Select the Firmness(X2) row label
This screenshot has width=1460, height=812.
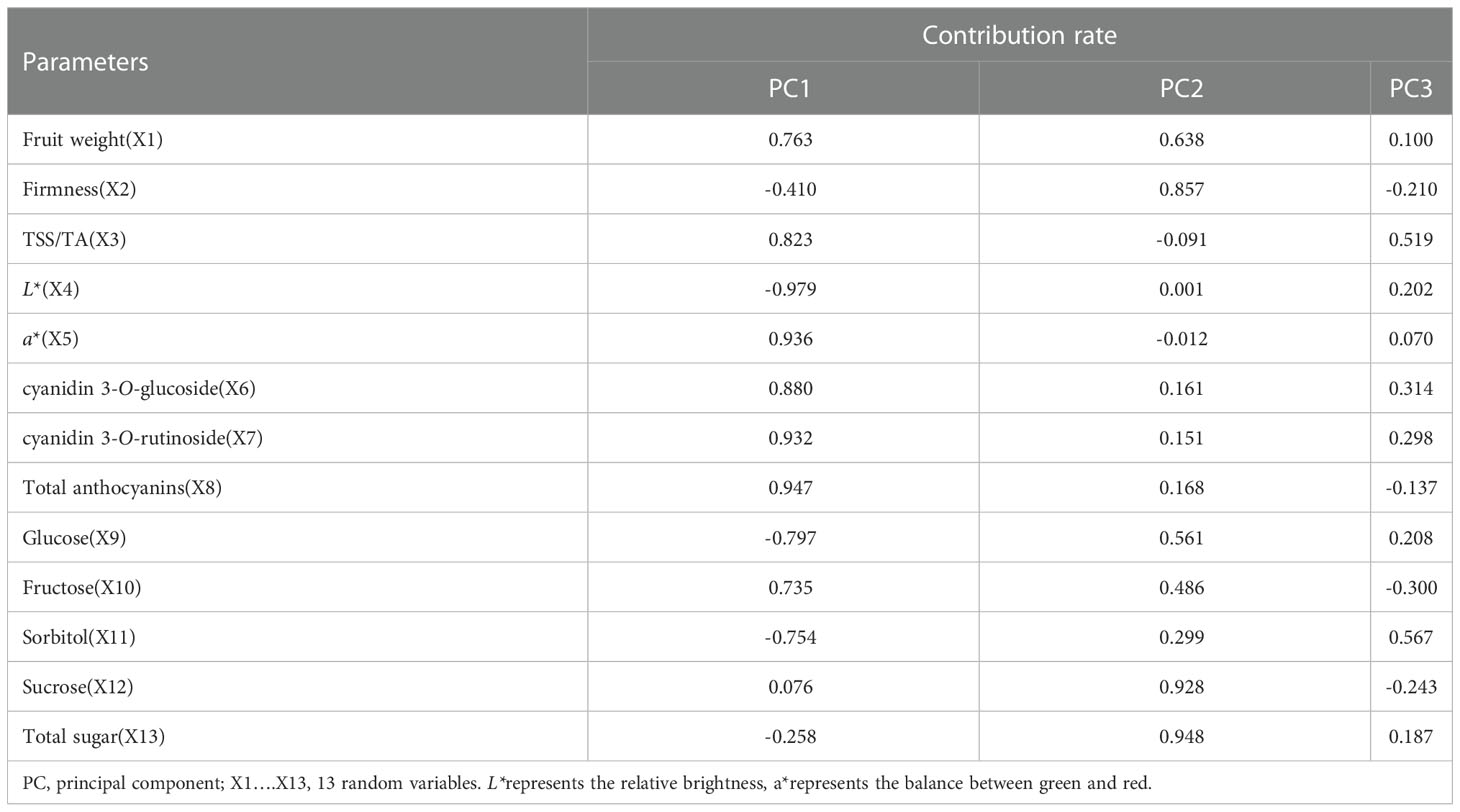[79, 189]
